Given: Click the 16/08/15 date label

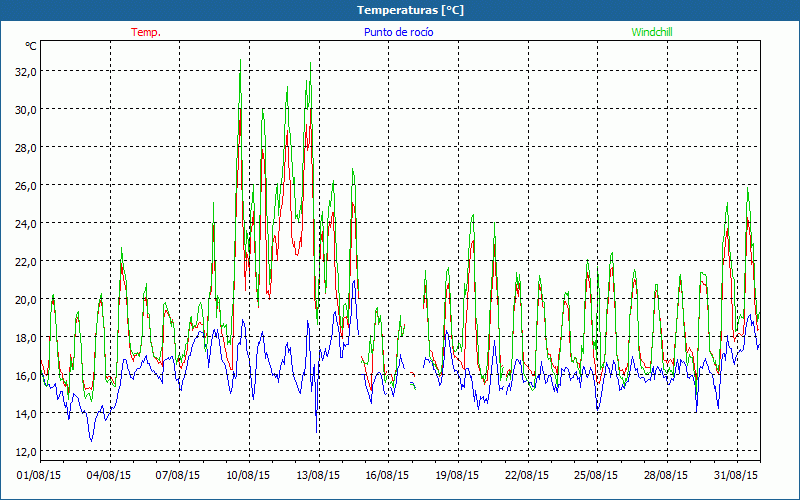Looking at the screenshot, I should (387, 476).
